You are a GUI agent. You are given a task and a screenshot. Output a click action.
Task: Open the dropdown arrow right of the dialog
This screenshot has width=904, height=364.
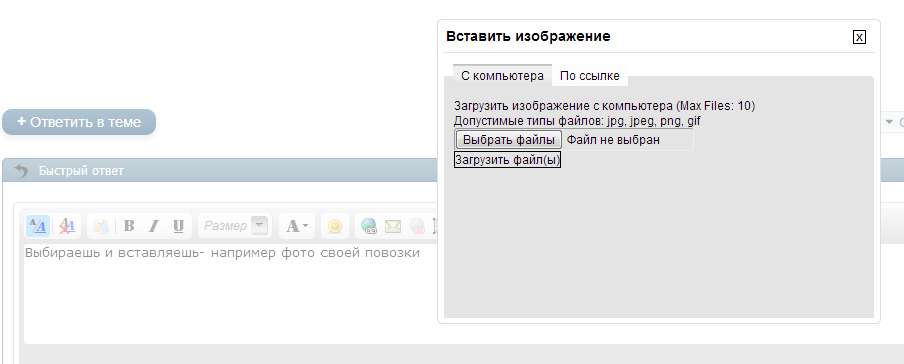point(889,122)
